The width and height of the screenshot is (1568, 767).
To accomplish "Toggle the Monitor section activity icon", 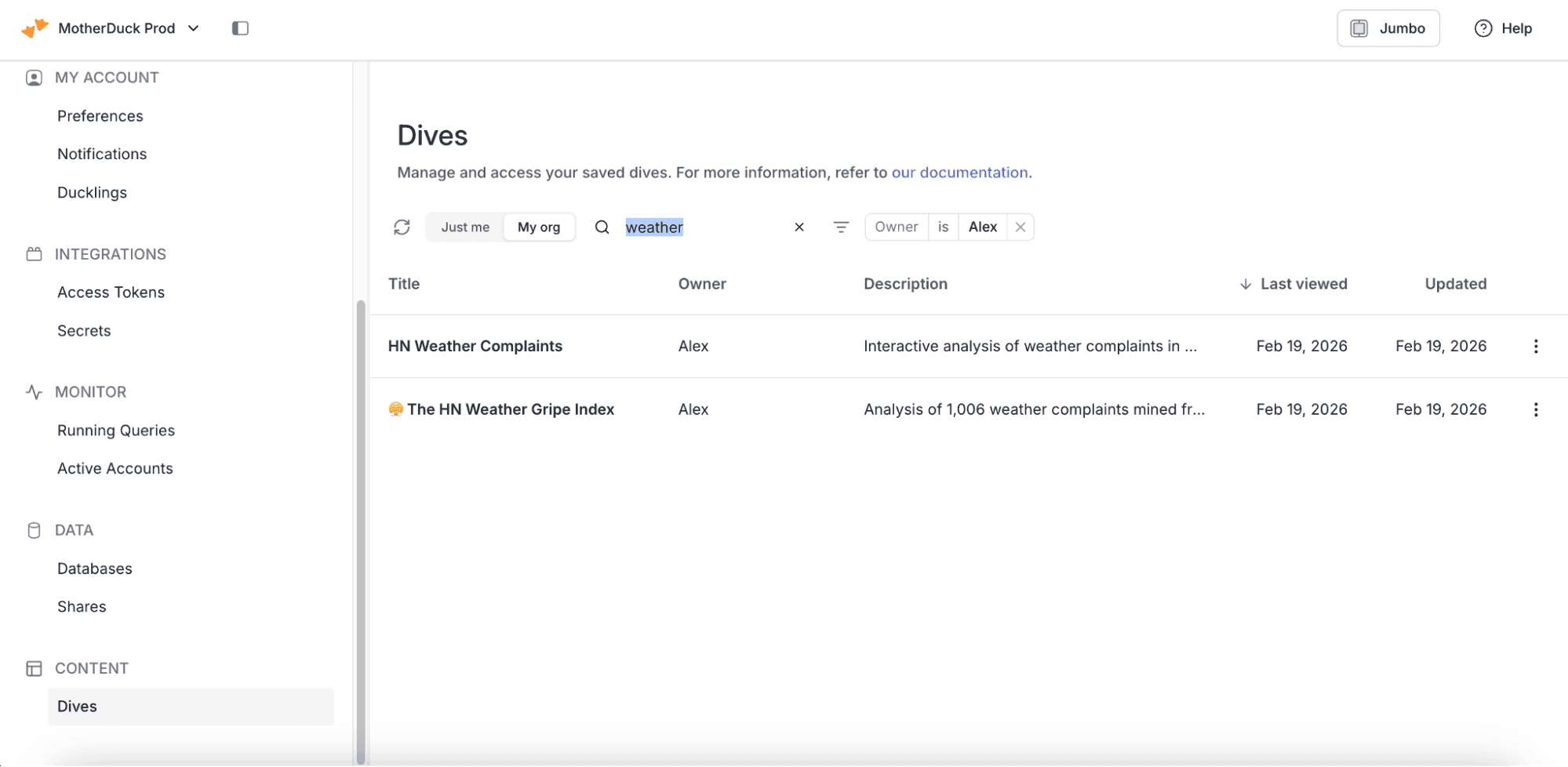I will tap(33, 391).
